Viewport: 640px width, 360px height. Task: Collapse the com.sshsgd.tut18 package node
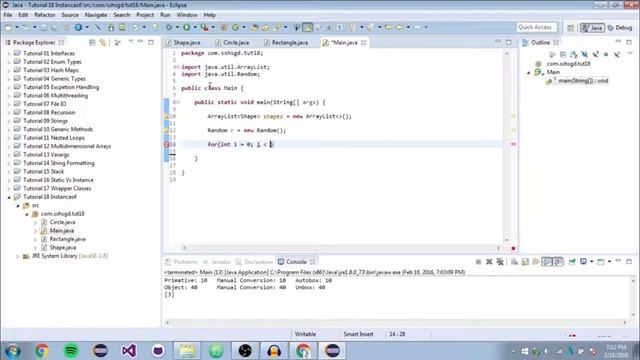(27, 214)
